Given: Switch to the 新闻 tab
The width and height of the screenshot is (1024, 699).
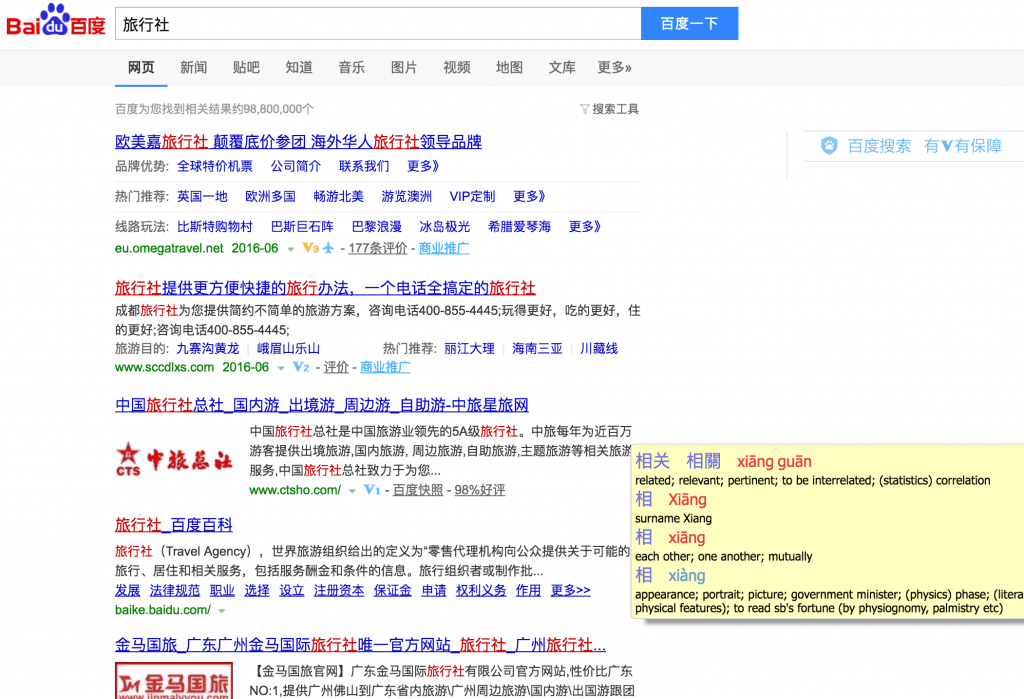Looking at the screenshot, I should [194, 67].
